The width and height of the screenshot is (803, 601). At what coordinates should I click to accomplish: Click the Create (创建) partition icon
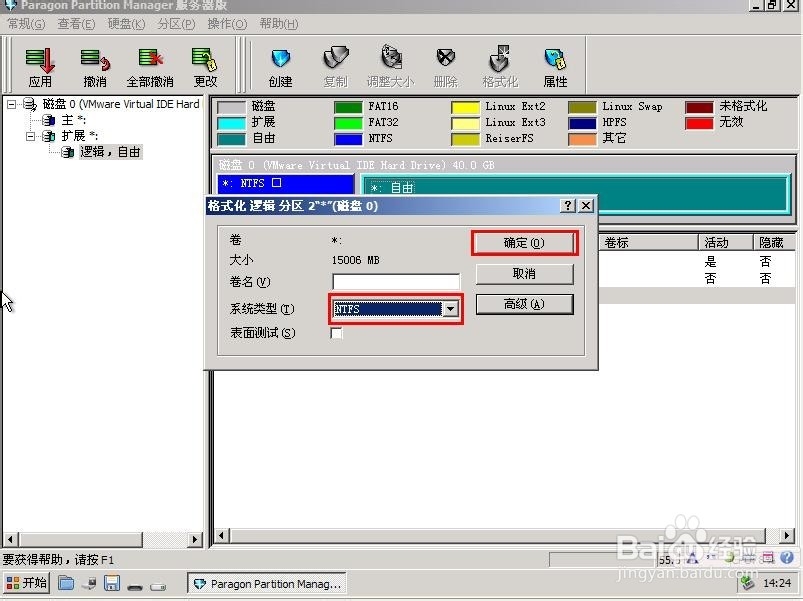pos(280,67)
